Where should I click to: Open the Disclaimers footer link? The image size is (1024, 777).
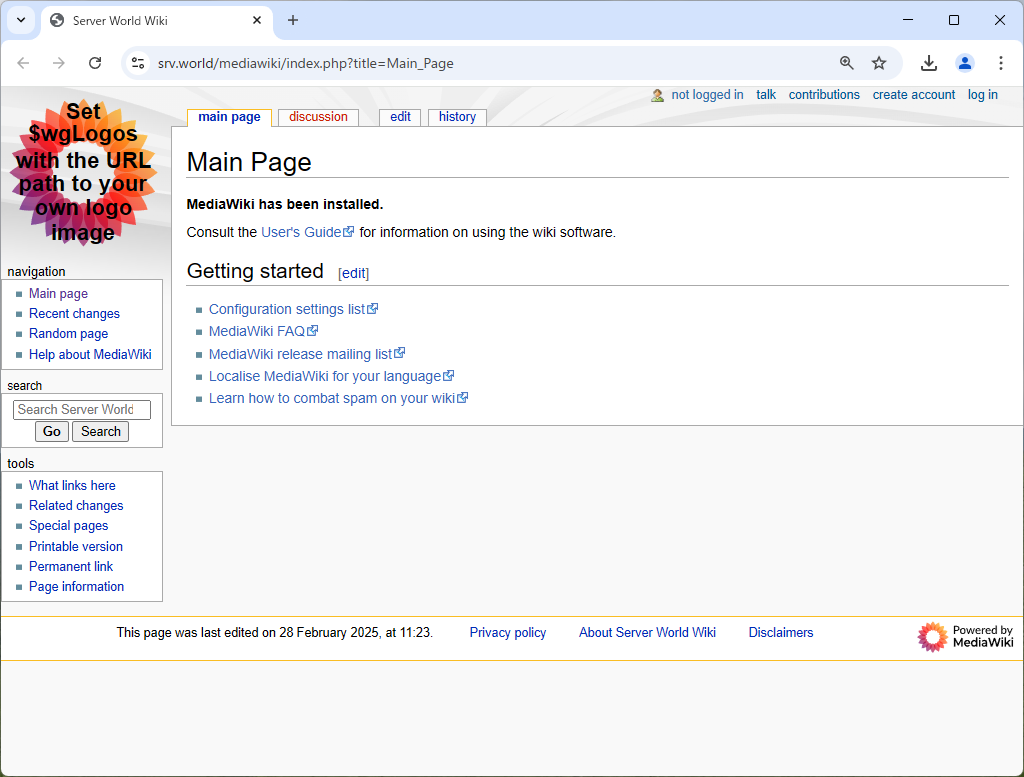coord(780,633)
